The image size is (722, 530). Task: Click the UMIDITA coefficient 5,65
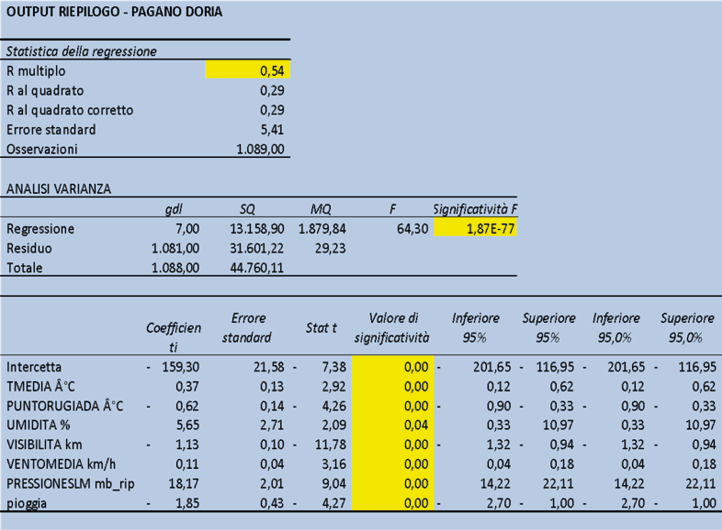(187, 425)
